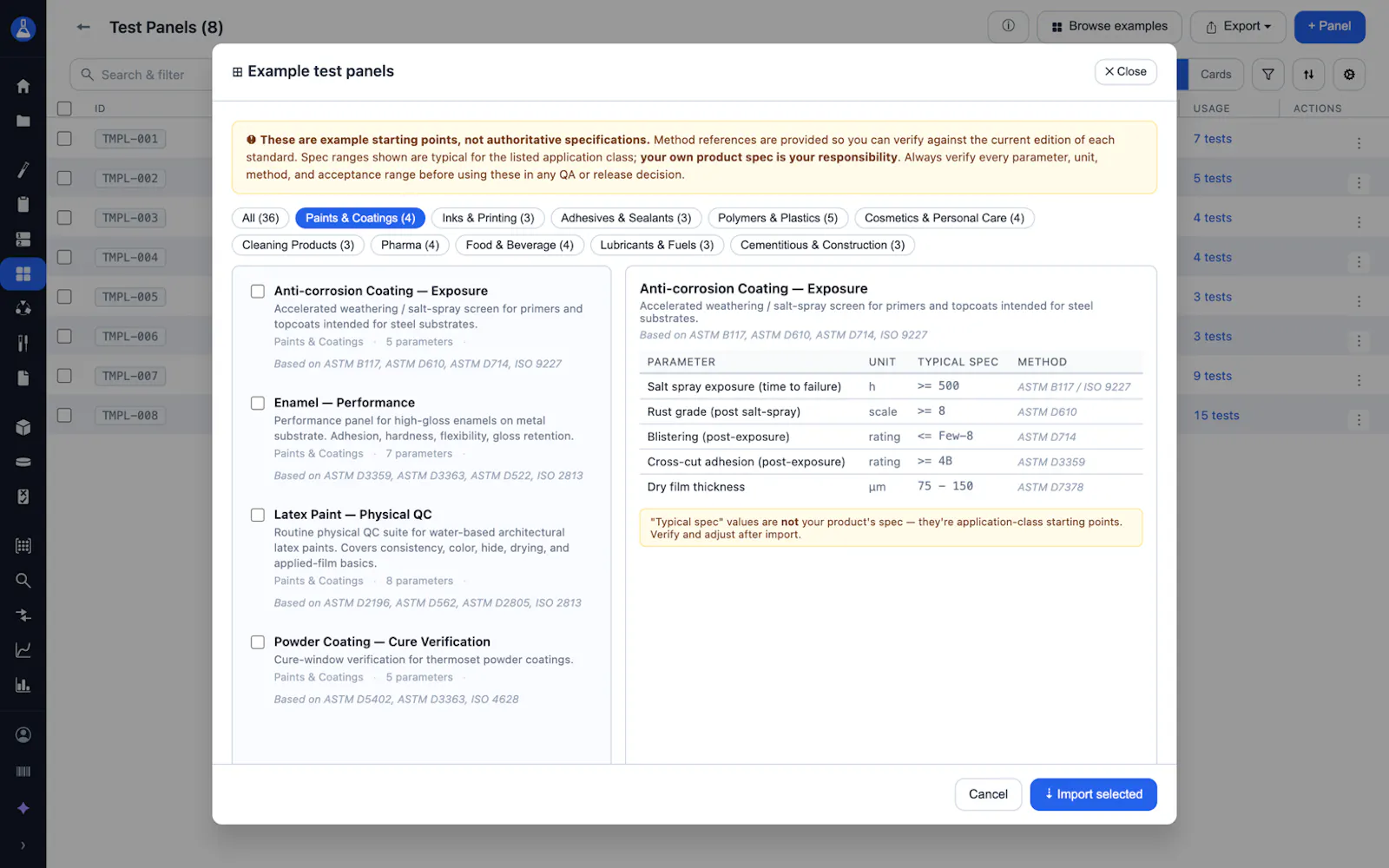Expand the sidebar with bottom chevron
1389x868 pixels.
click(23, 845)
